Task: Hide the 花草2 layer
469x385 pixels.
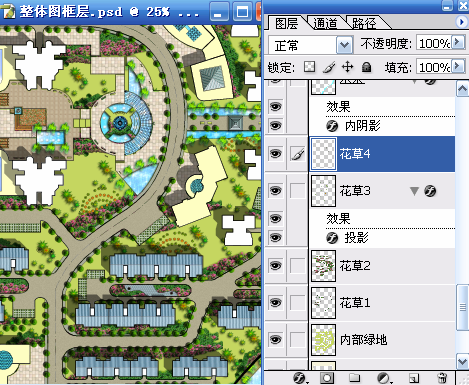Action: tap(275, 266)
